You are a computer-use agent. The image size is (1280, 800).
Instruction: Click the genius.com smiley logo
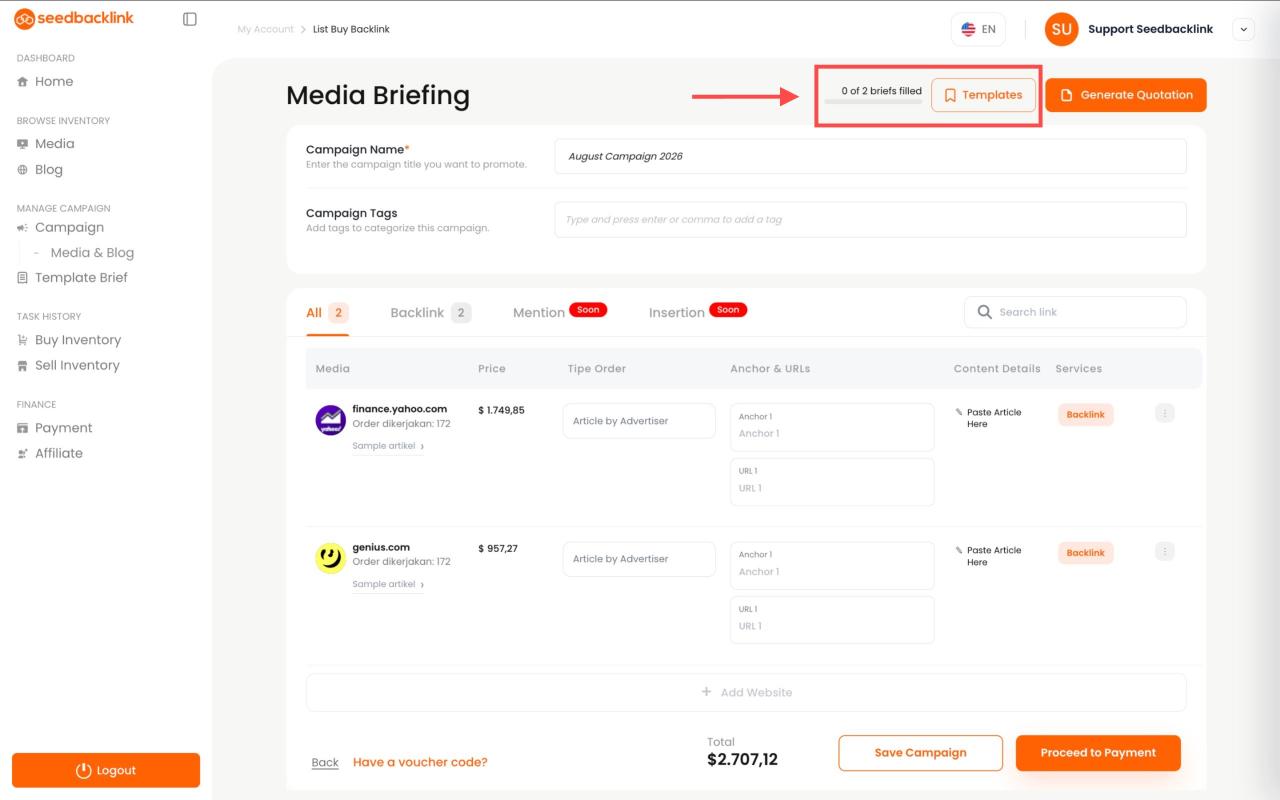point(330,558)
